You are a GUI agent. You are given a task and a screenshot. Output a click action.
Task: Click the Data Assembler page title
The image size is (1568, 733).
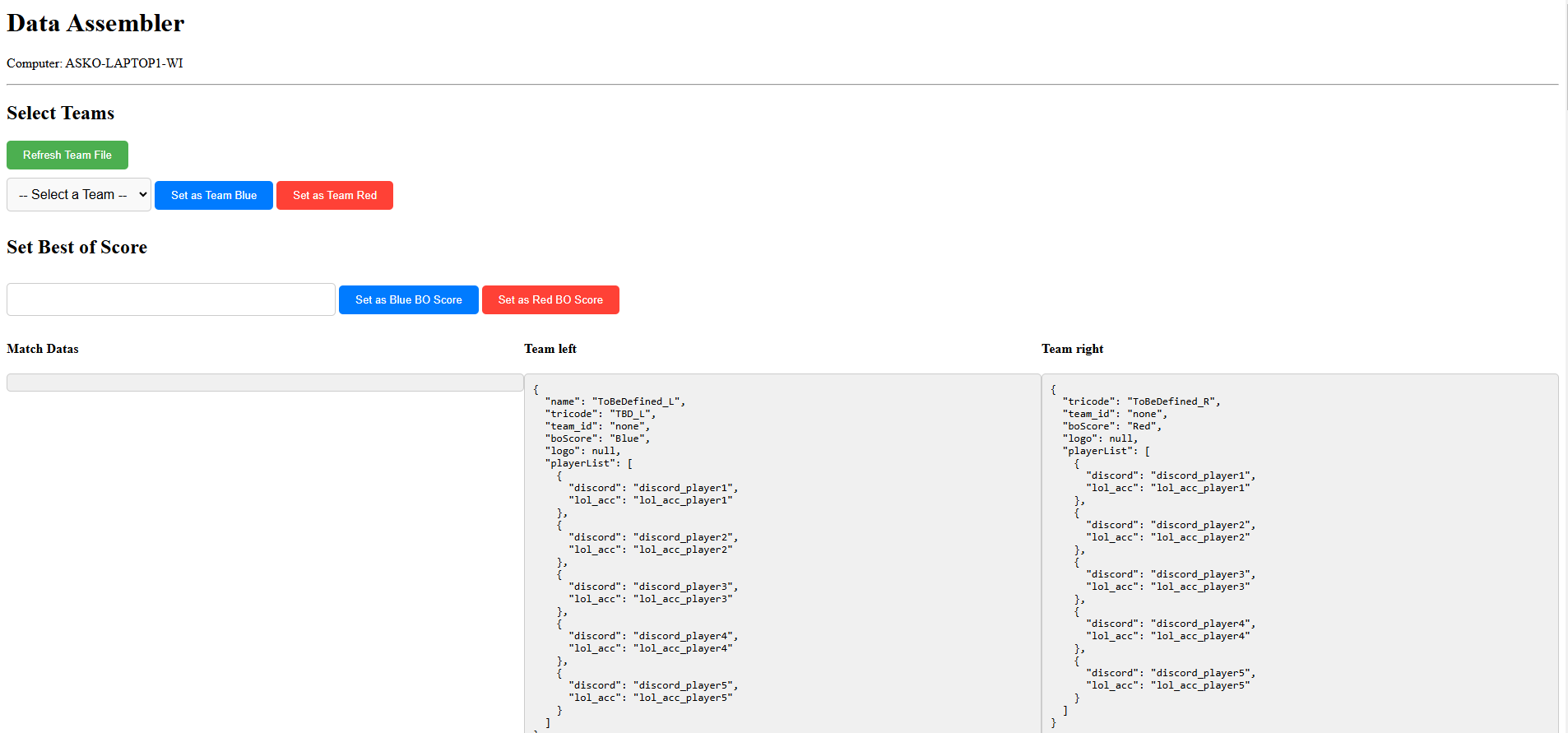click(x=95, y=24)
